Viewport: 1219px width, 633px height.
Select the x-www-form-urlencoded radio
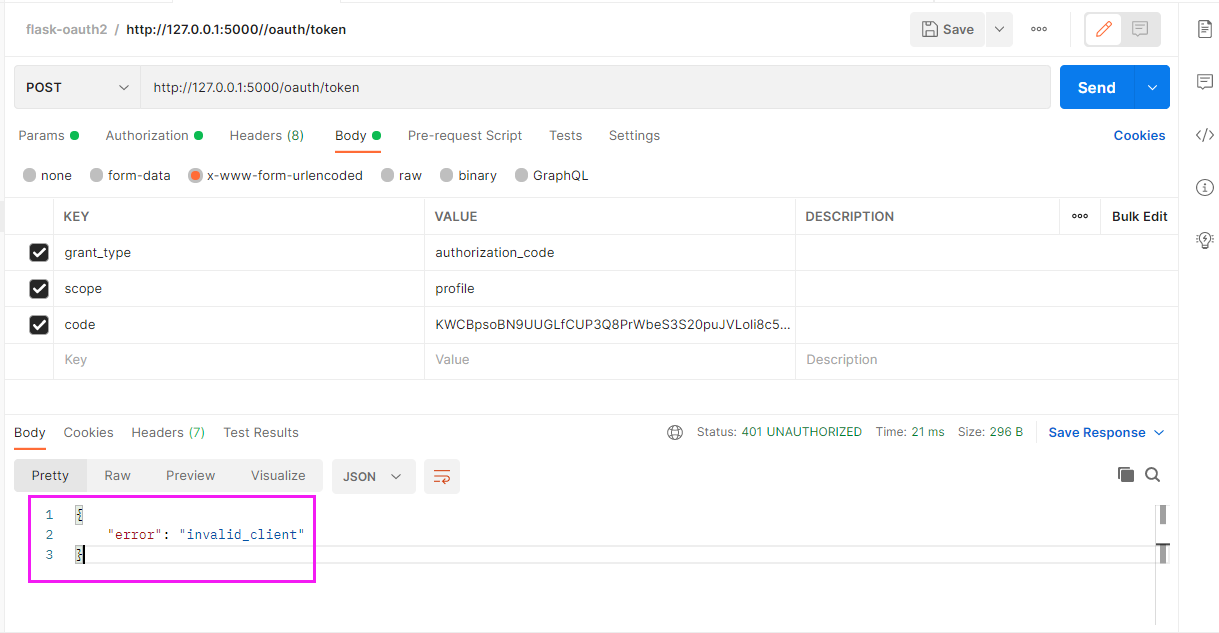tap(196, 175)
